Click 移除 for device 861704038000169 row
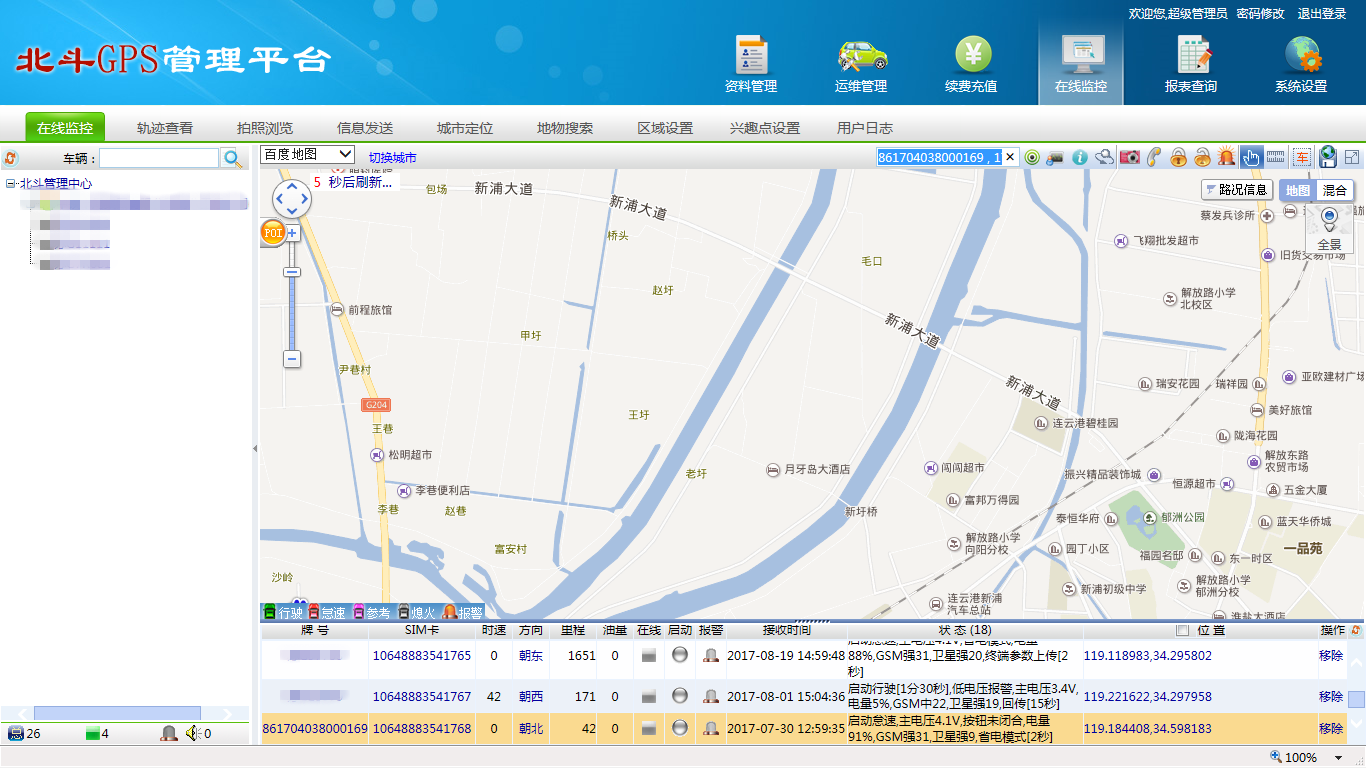 pos(1331,728)
